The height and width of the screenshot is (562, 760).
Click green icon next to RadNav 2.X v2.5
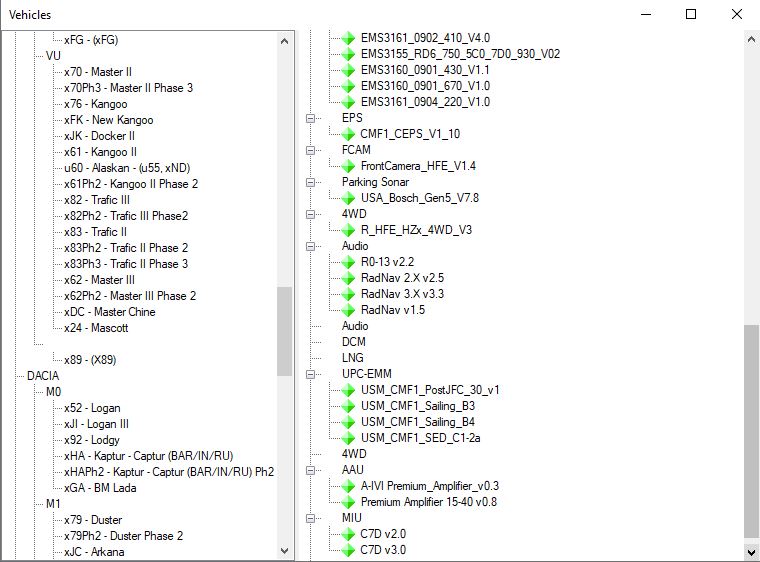coord(348,278)
